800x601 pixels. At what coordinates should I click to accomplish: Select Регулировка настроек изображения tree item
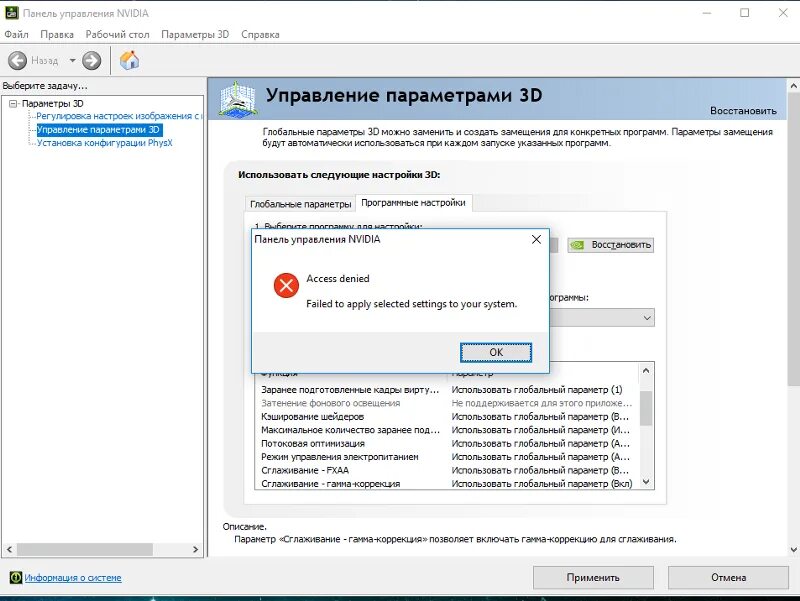coord(119,116)
